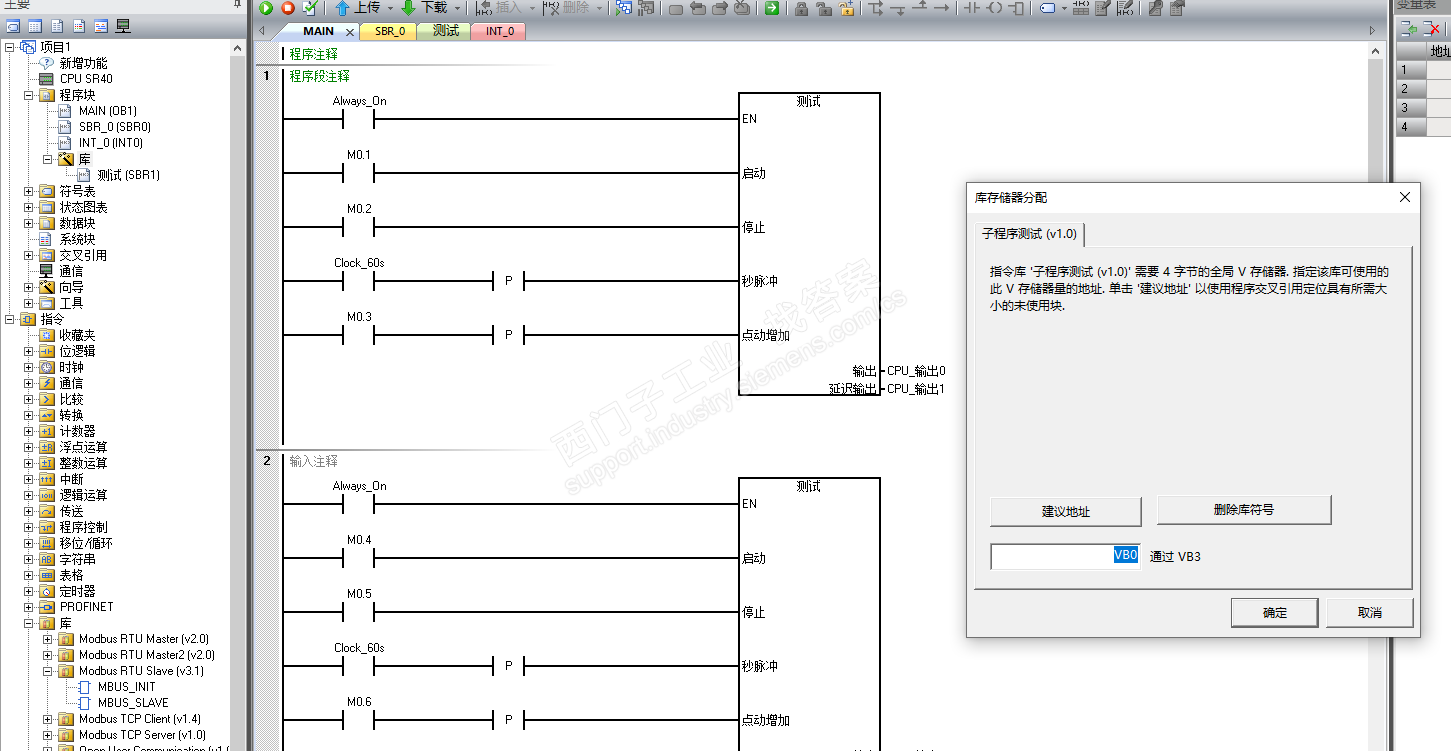Click the blue symbol tag toolbar icon
1451x751 pixels.
(1047, 8)
